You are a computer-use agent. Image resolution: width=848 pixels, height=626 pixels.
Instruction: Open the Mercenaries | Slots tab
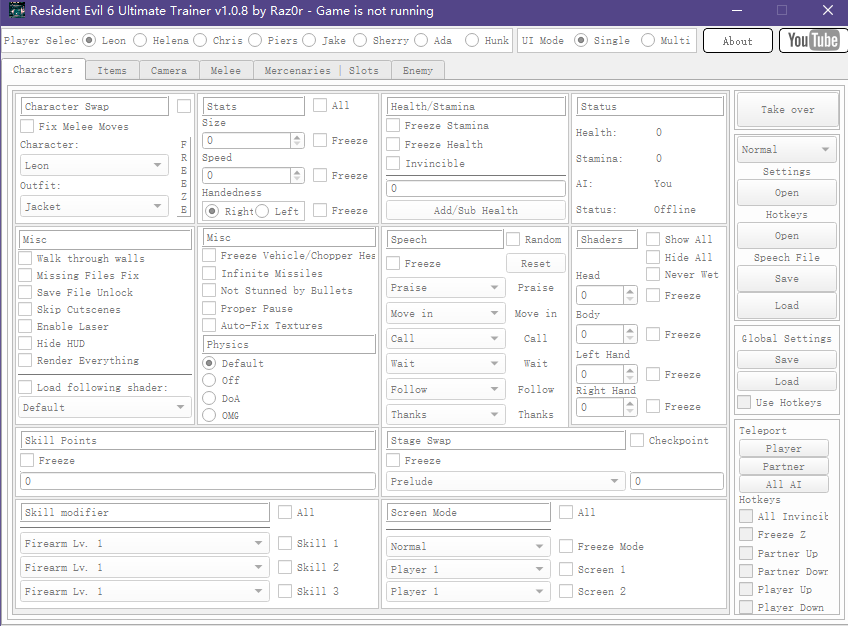coord(321,70)
